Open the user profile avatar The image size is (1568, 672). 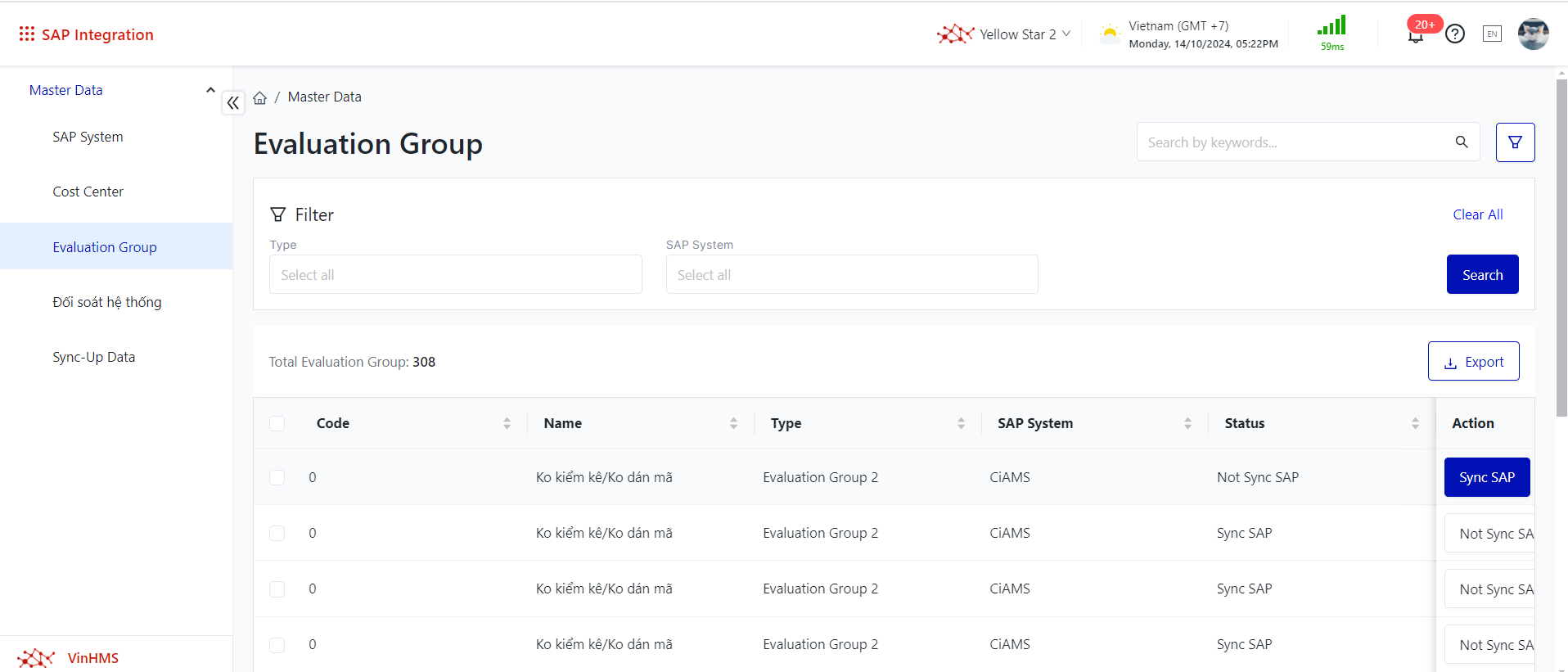(x=1532, y=34)
